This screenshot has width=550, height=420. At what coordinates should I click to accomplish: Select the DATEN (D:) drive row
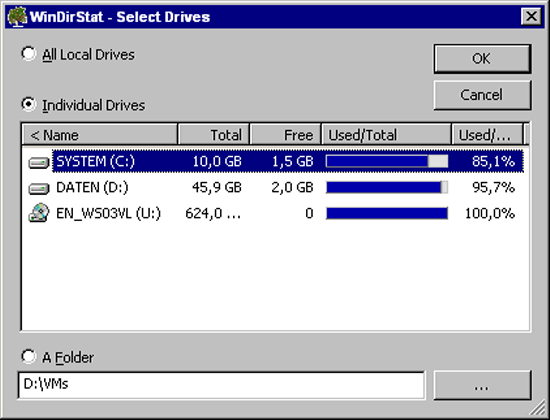pyautogui.click(x=273, y=187)
